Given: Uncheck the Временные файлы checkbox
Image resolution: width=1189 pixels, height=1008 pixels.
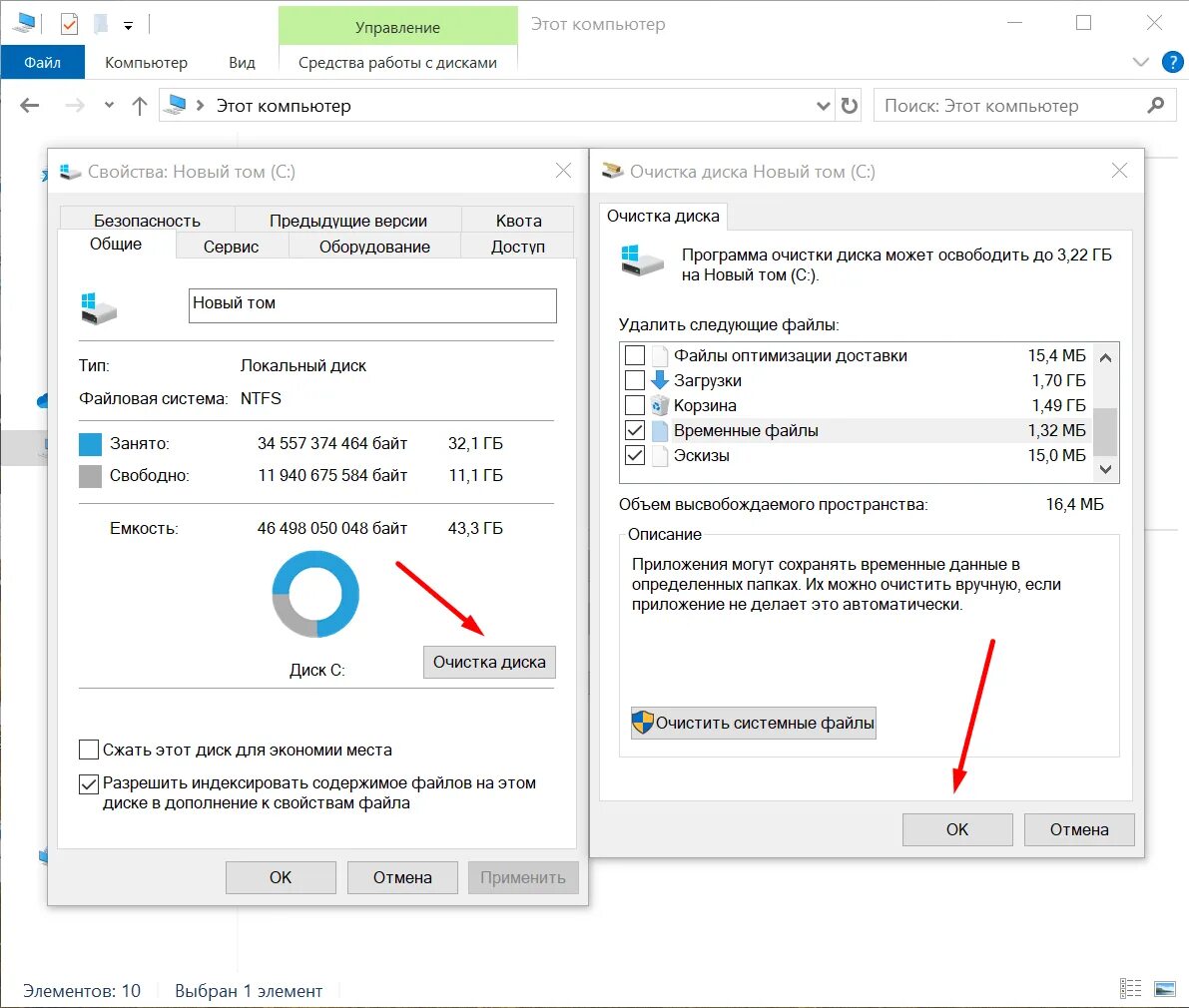Looking at the screenshot, I should coord(635,430).
